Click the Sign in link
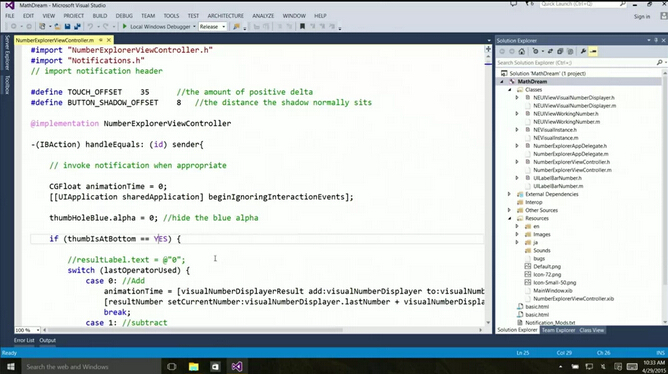Viewport: 668px width, 374px height. click(642, 17)
